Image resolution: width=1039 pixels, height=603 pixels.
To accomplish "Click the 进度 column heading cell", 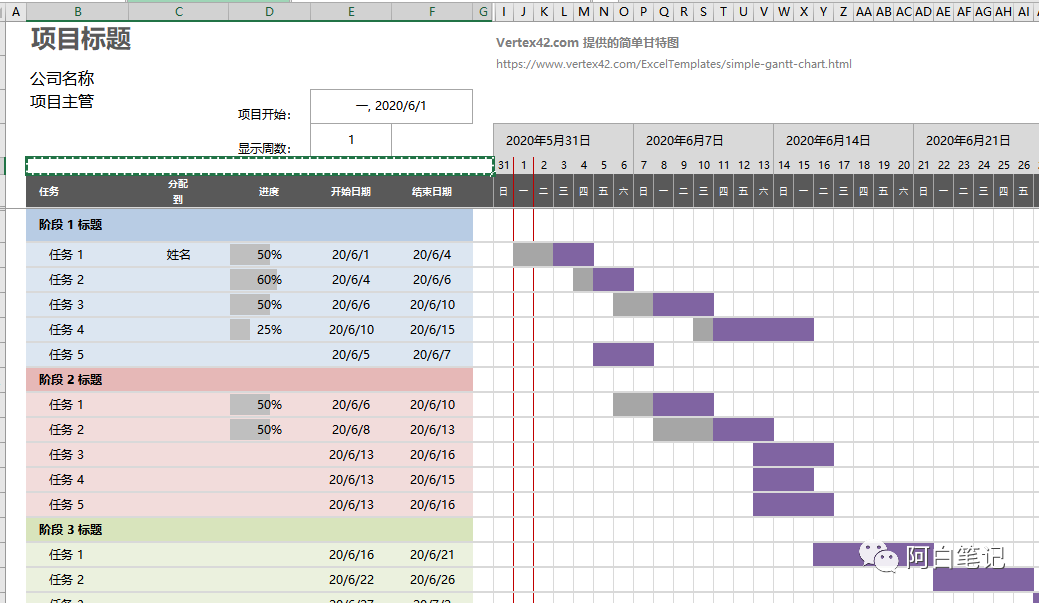I will coord(269,192).
